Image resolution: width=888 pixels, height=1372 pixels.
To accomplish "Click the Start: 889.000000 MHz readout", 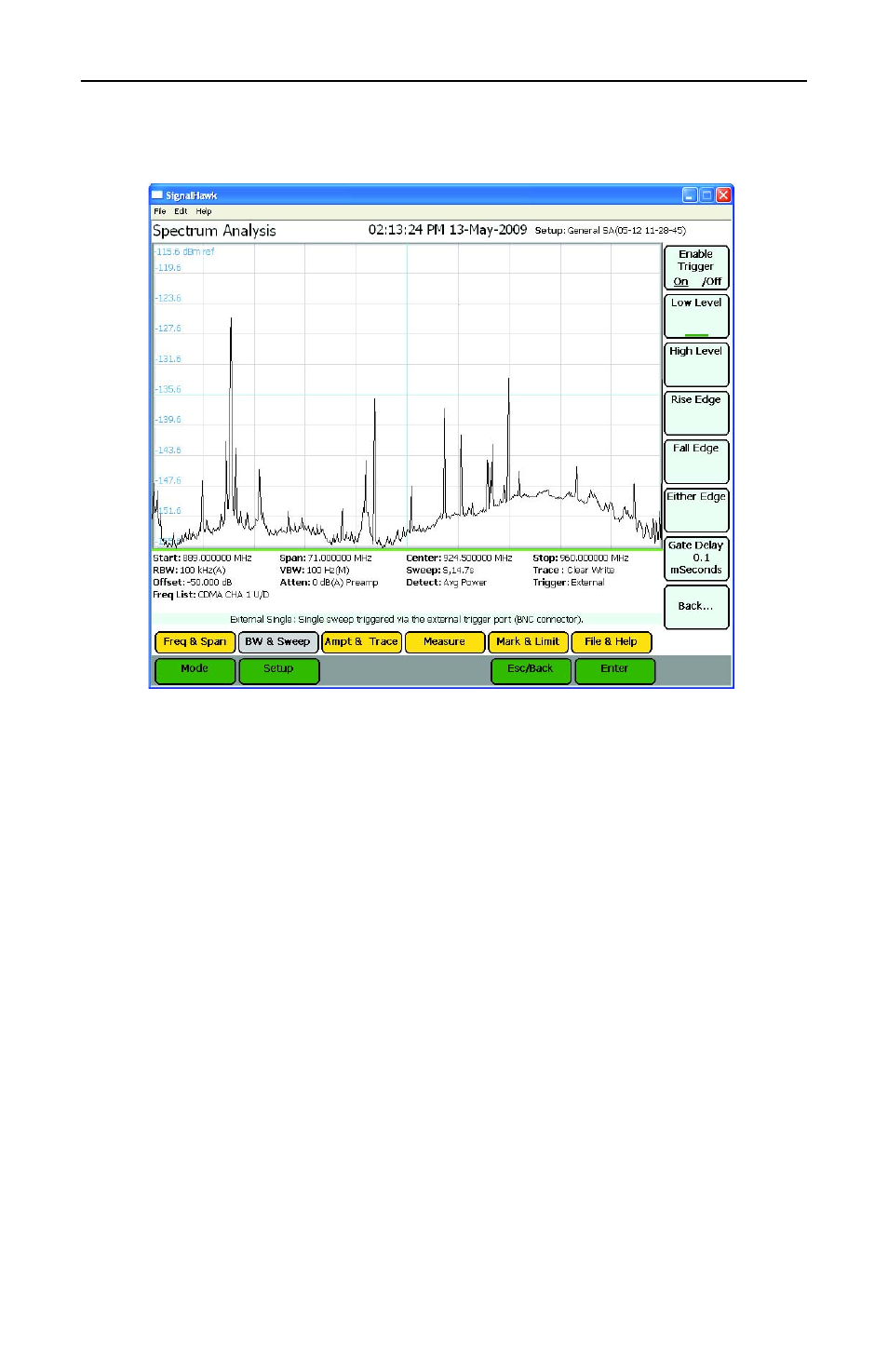I will point(202,558).
